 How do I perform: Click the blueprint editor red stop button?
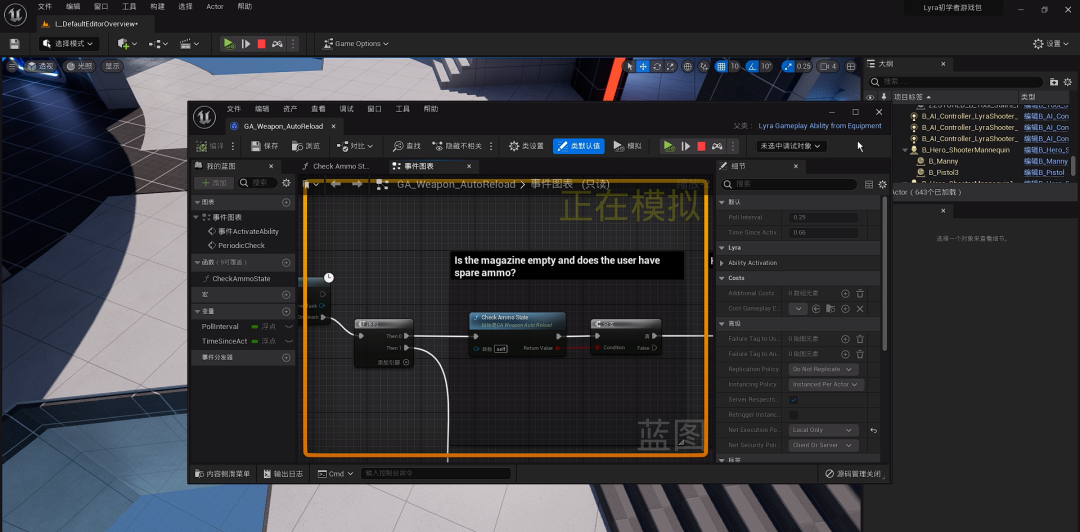(x=701, y=146)
